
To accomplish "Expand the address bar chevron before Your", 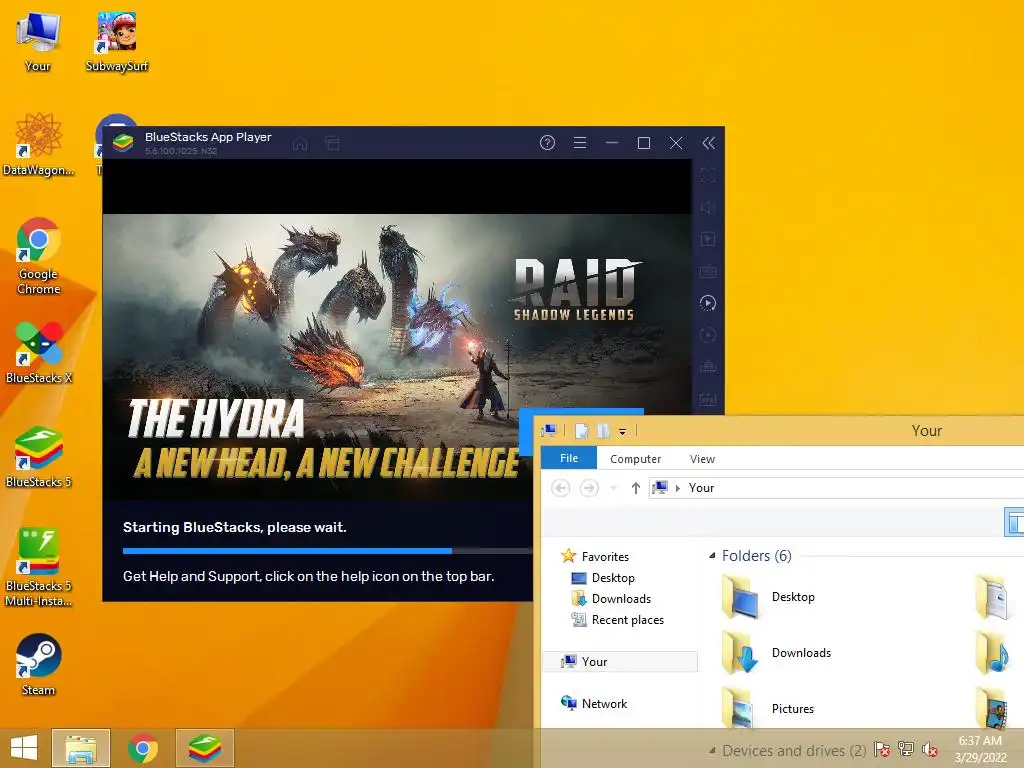I will coord(678,488).
